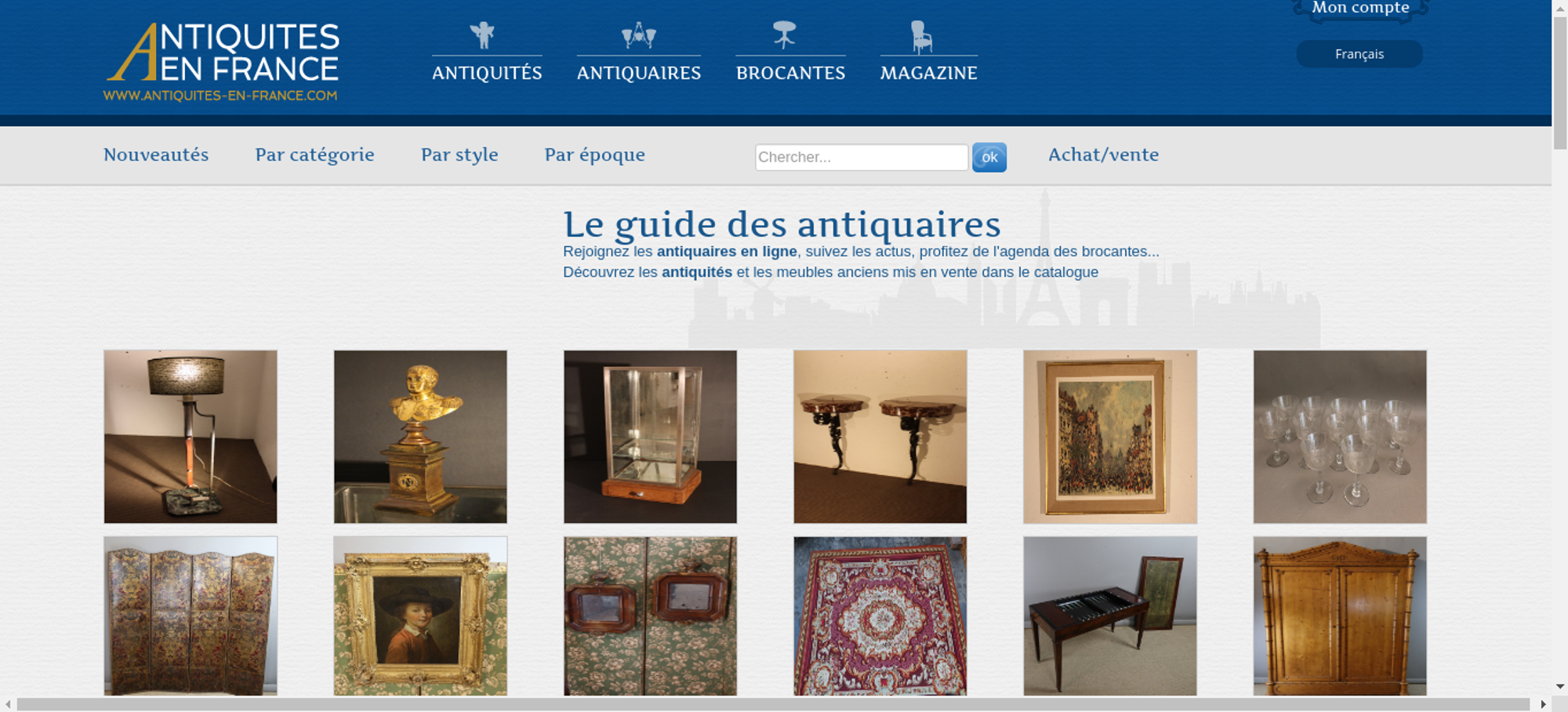The width and height of the screenshot is (1568, 712).
Task: Click the armchair icon above Magazine
Action: 921,37
